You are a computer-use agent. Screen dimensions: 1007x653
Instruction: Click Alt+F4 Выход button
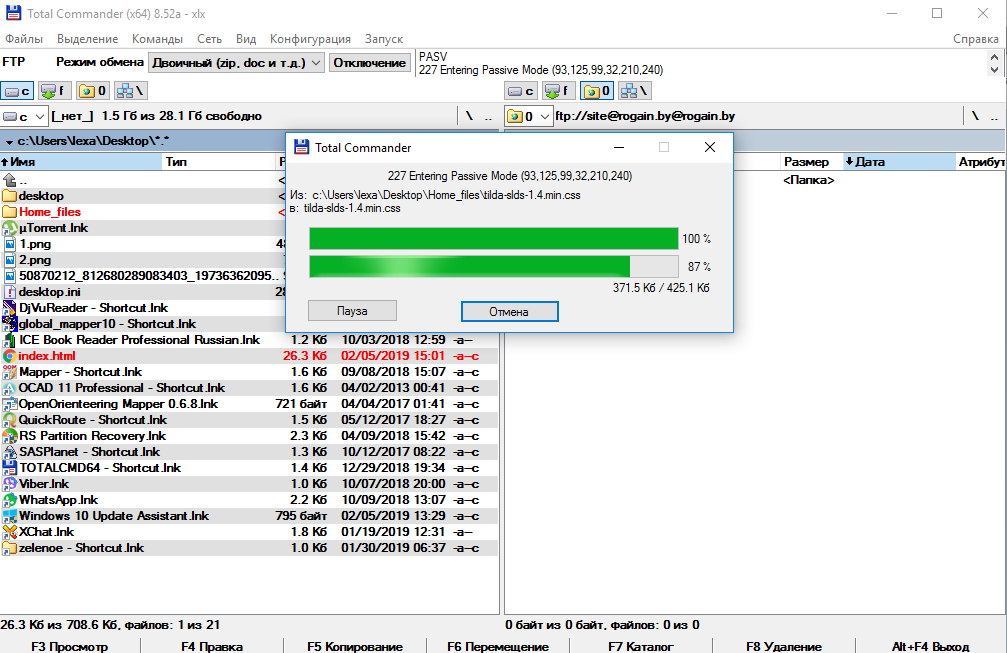[x=931, y=646]
